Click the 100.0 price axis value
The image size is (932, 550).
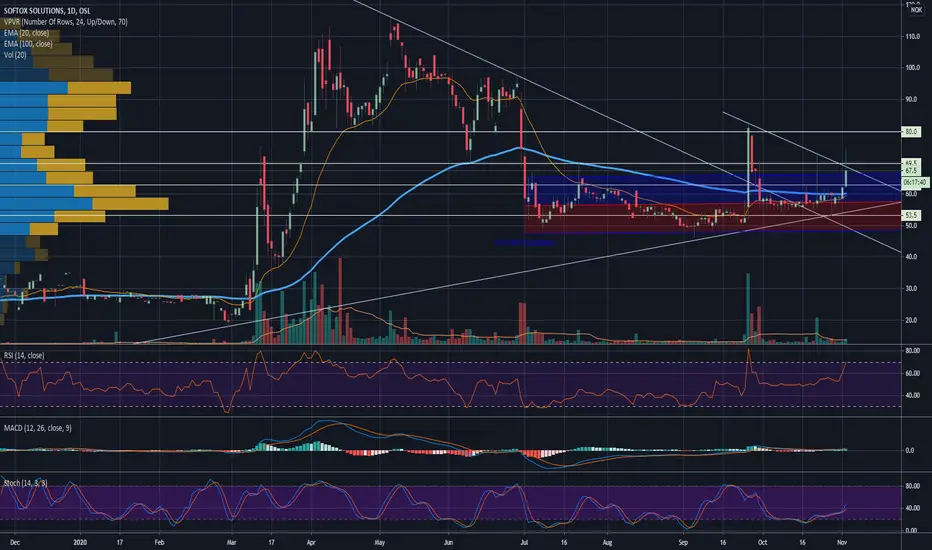tap(912, 68)
